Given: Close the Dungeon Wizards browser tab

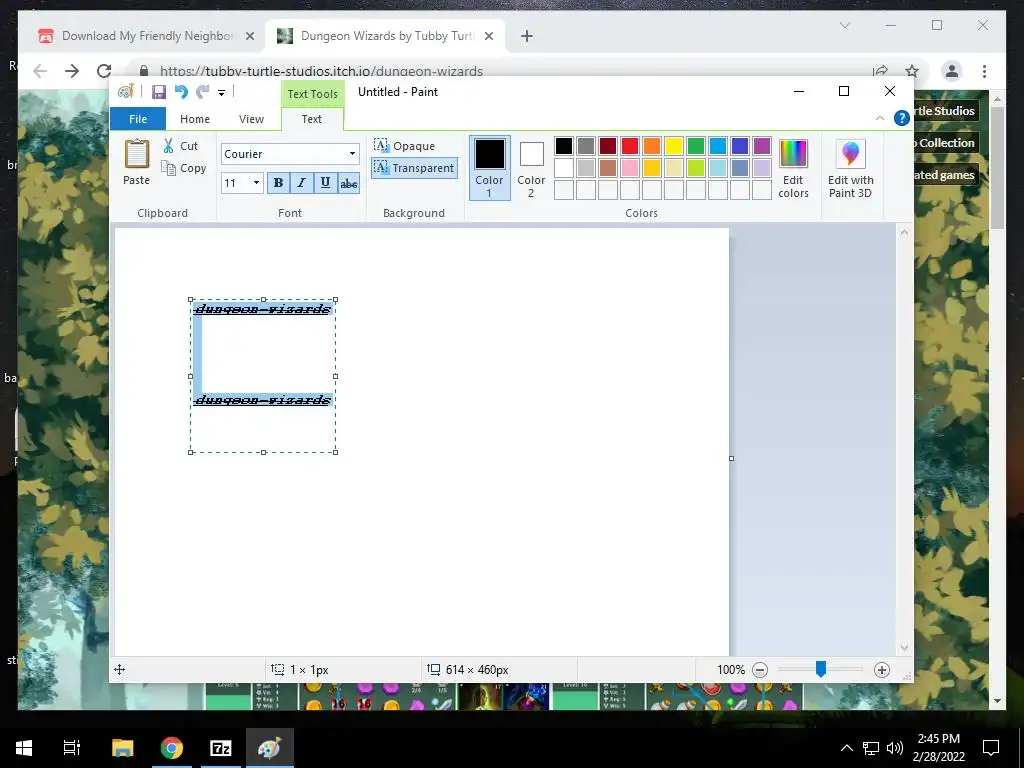Looking at the screenshot, I should point(488,36).
